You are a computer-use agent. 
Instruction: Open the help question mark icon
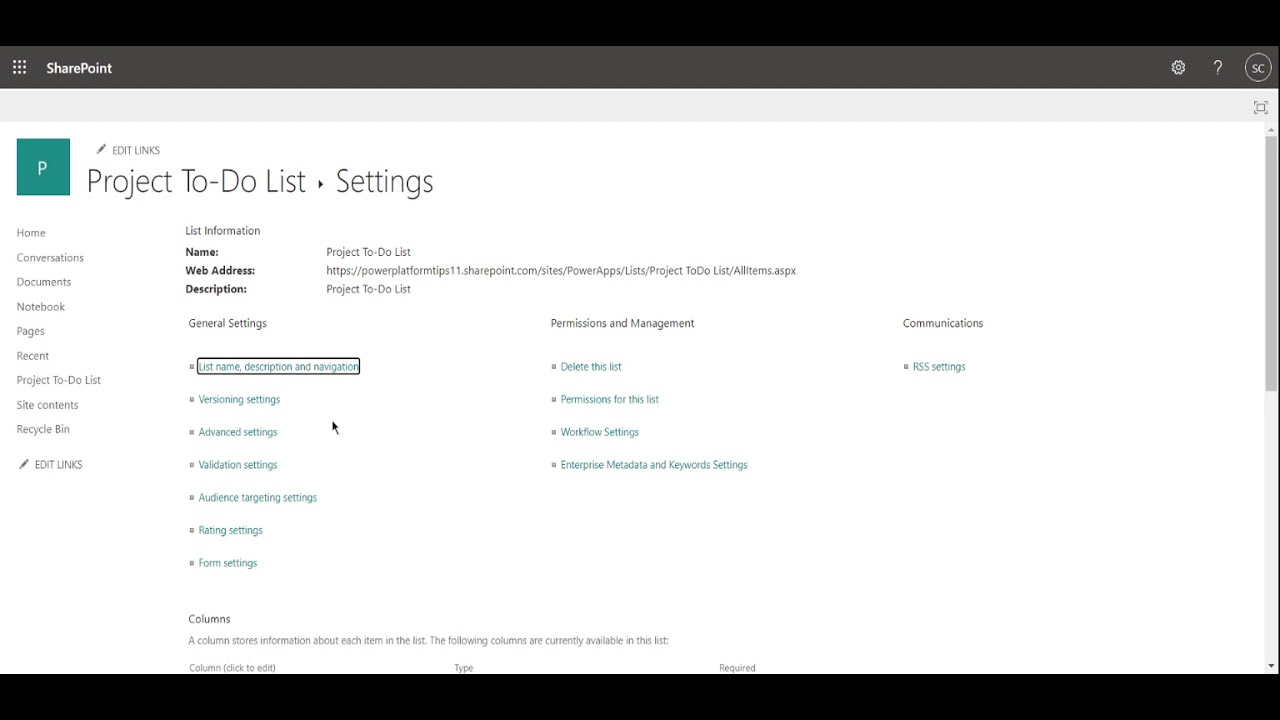click(x=1218, y=68)
